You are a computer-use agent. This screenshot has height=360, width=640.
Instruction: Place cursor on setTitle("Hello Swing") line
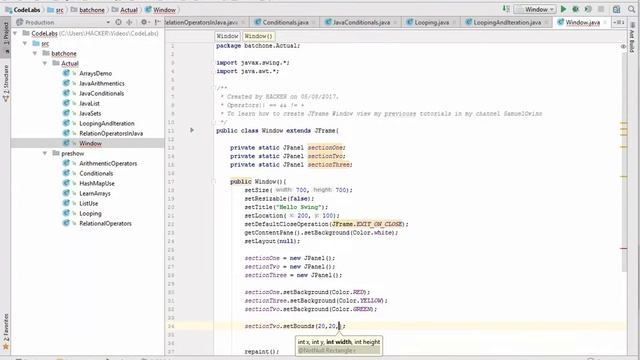pos(286,207)
